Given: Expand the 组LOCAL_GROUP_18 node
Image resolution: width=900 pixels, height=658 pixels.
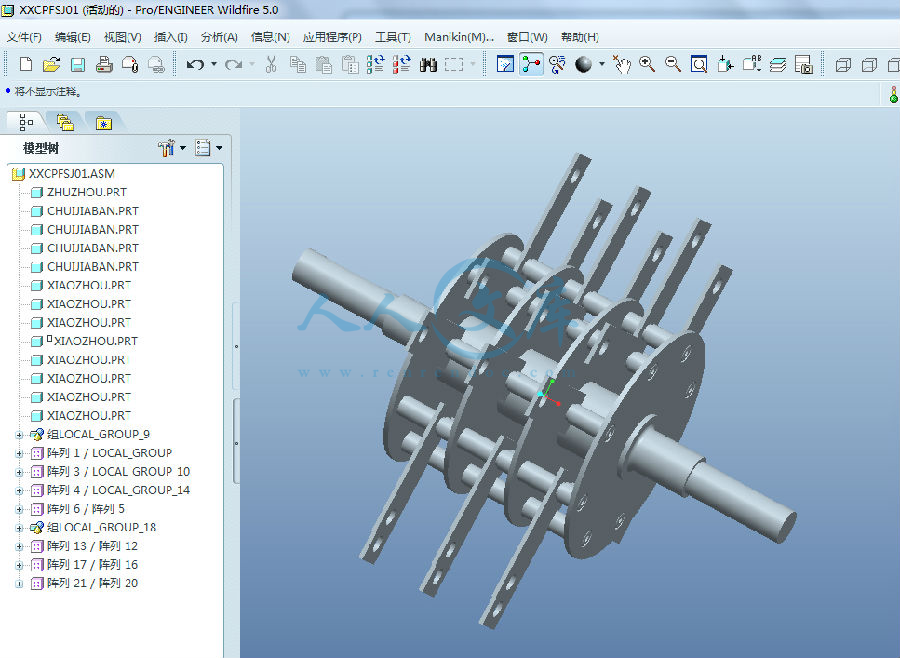Looking at the screenshot, I should tap(19, 528).
